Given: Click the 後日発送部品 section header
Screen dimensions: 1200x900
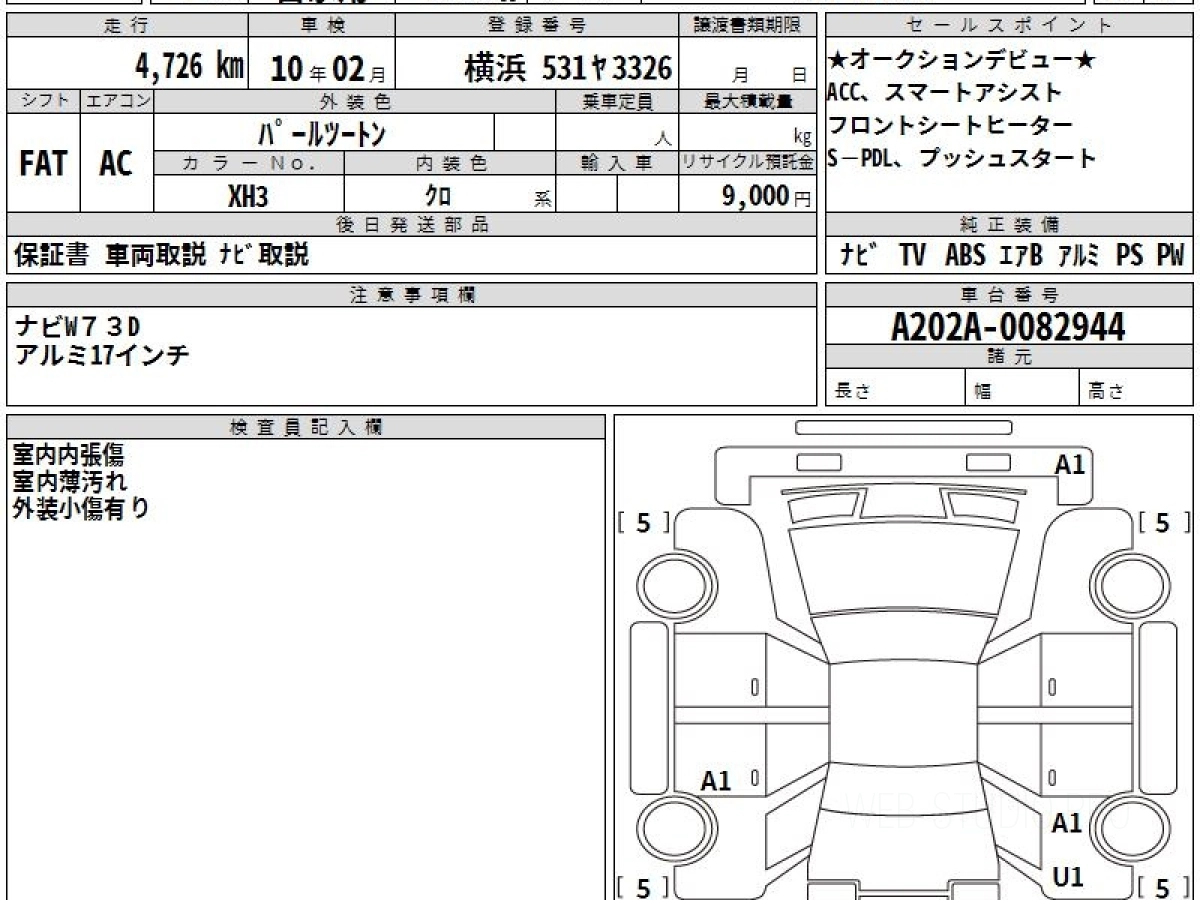Looking at the screenshot, I should [x=412, y=225].
